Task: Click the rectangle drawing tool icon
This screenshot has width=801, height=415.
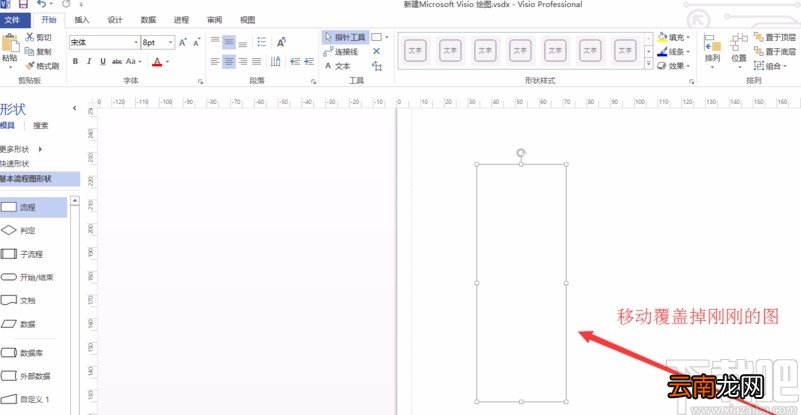Action: [376, 37]
